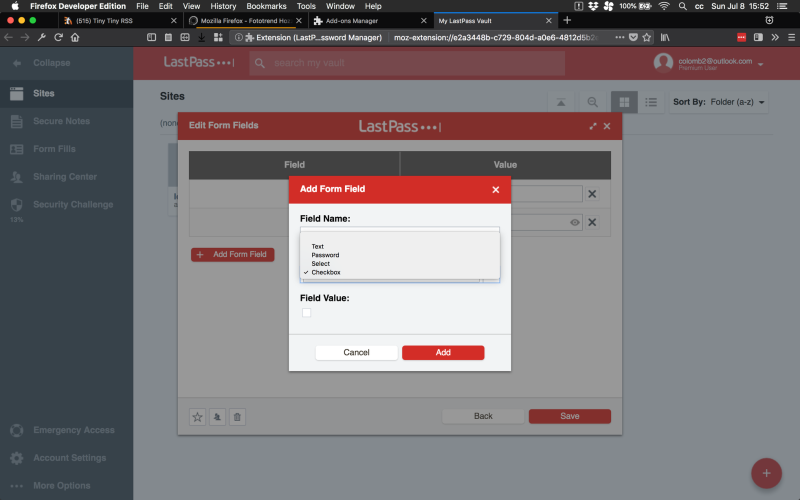Cancel the Add Form Field dialog
800x500 pixels.
tap(356, 353)
